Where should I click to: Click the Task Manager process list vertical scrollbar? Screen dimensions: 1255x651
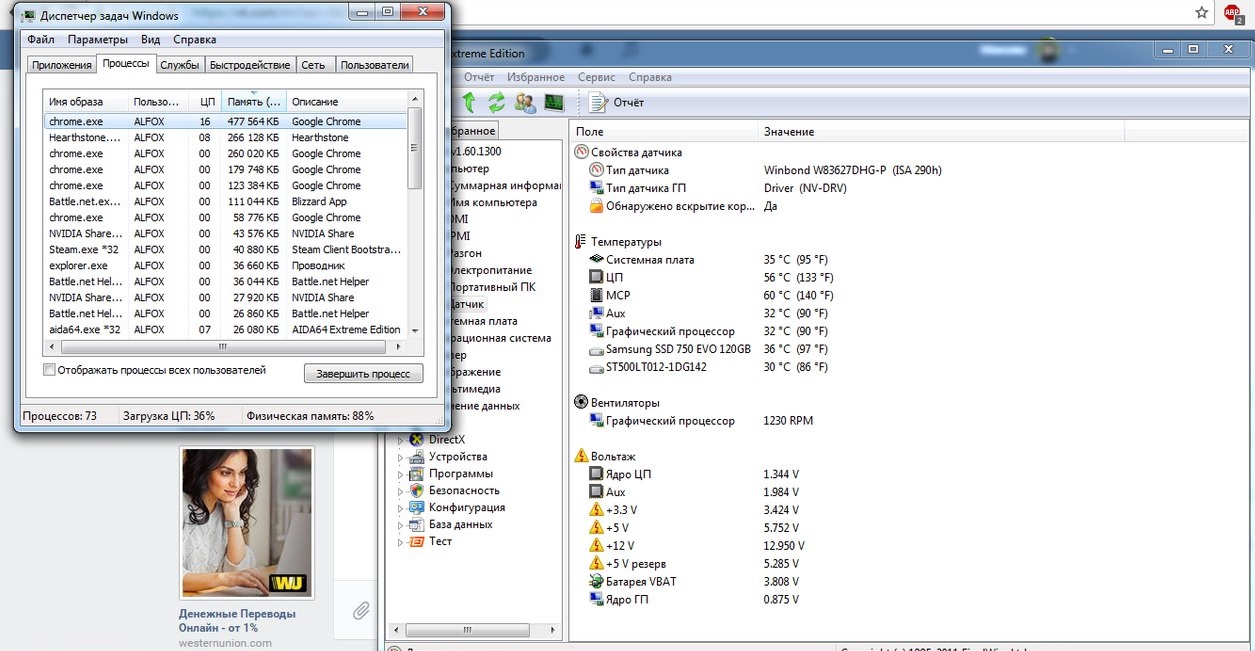(415, 213)
